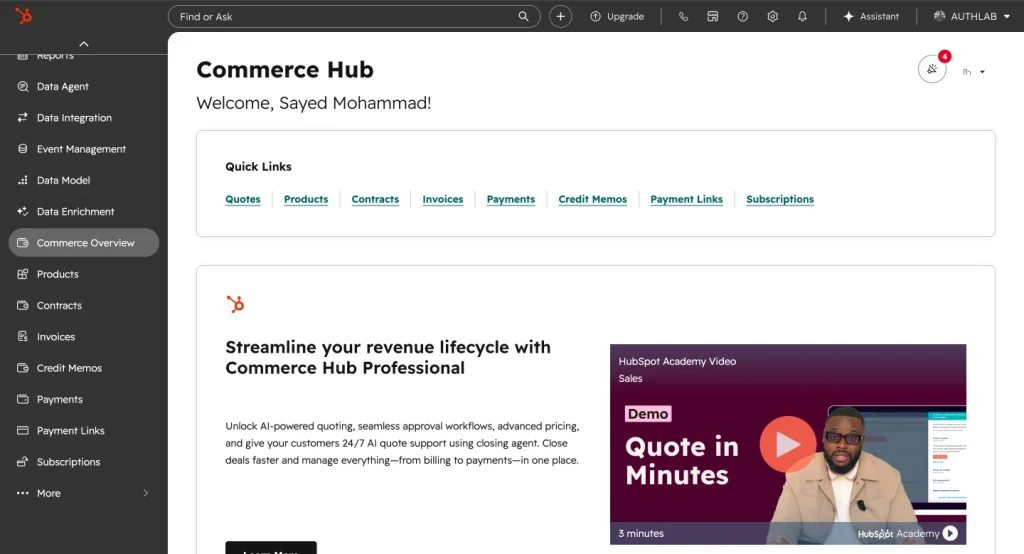Click the HubSpot sprocket logo

24,16
